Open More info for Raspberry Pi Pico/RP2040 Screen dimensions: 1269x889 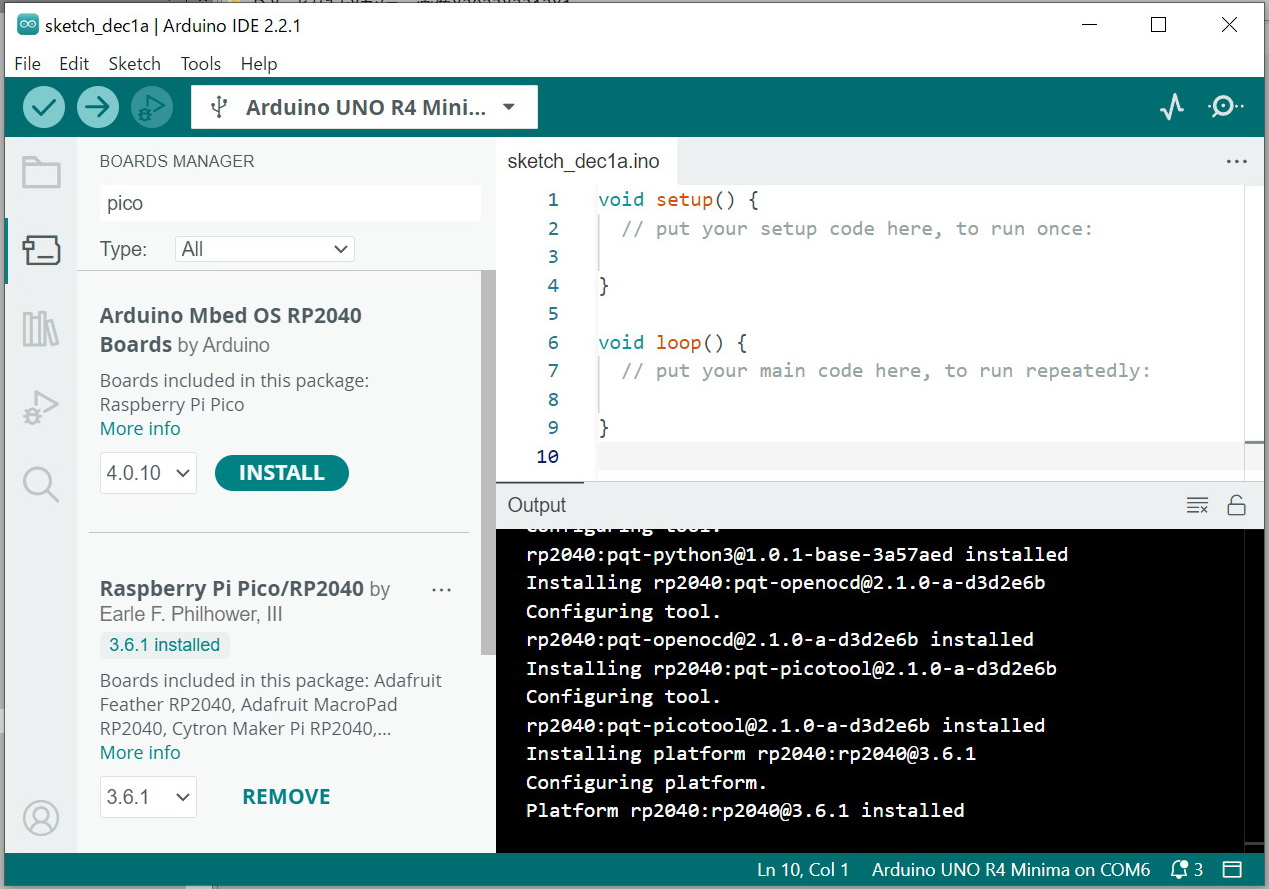point(140,753)
